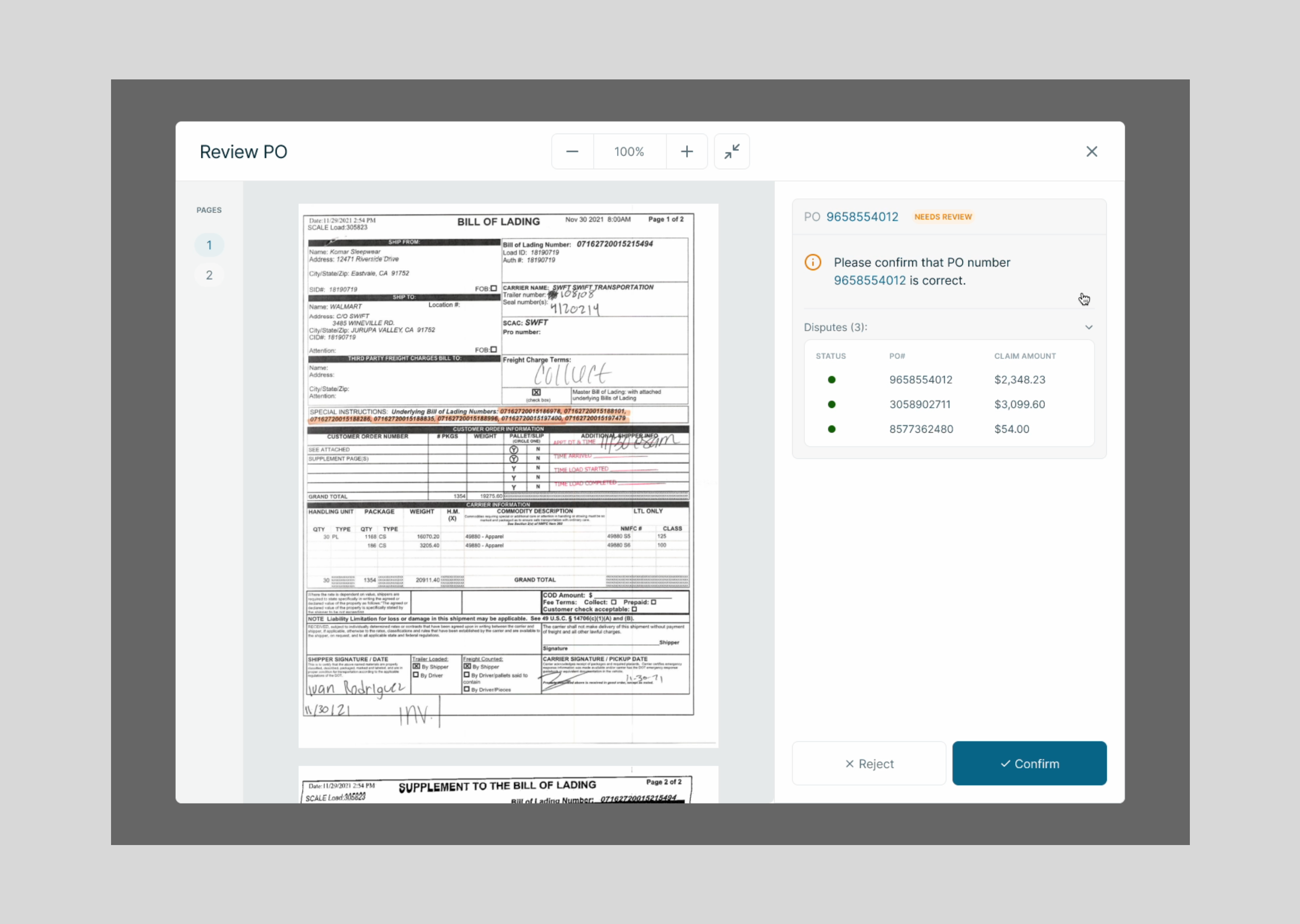Screen dimensions: 1300x924
Task: Click green status dot for PO 3058902711
Action: pos(831,405)
